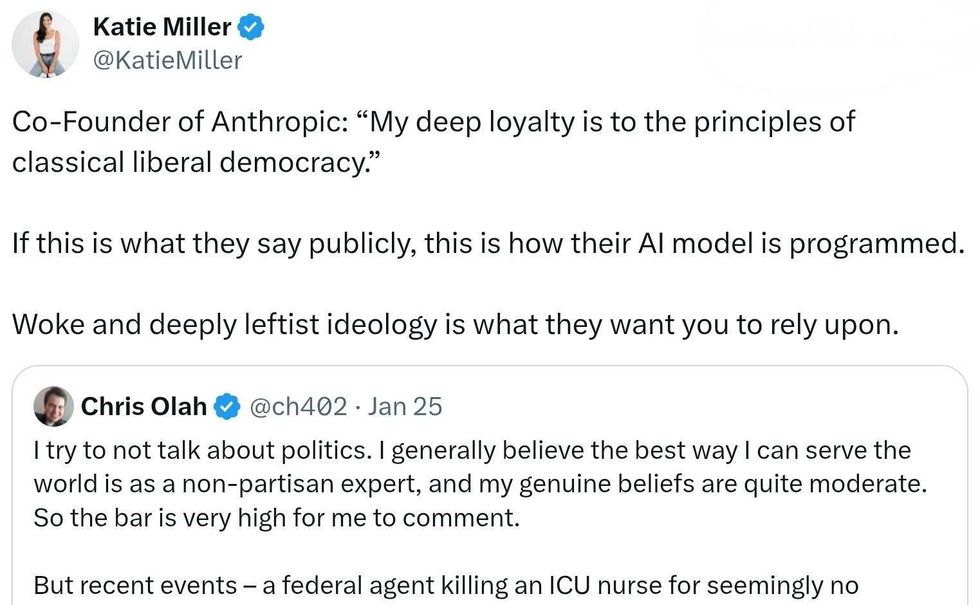Click the Chris Olah author name

(x=143, y=407)
